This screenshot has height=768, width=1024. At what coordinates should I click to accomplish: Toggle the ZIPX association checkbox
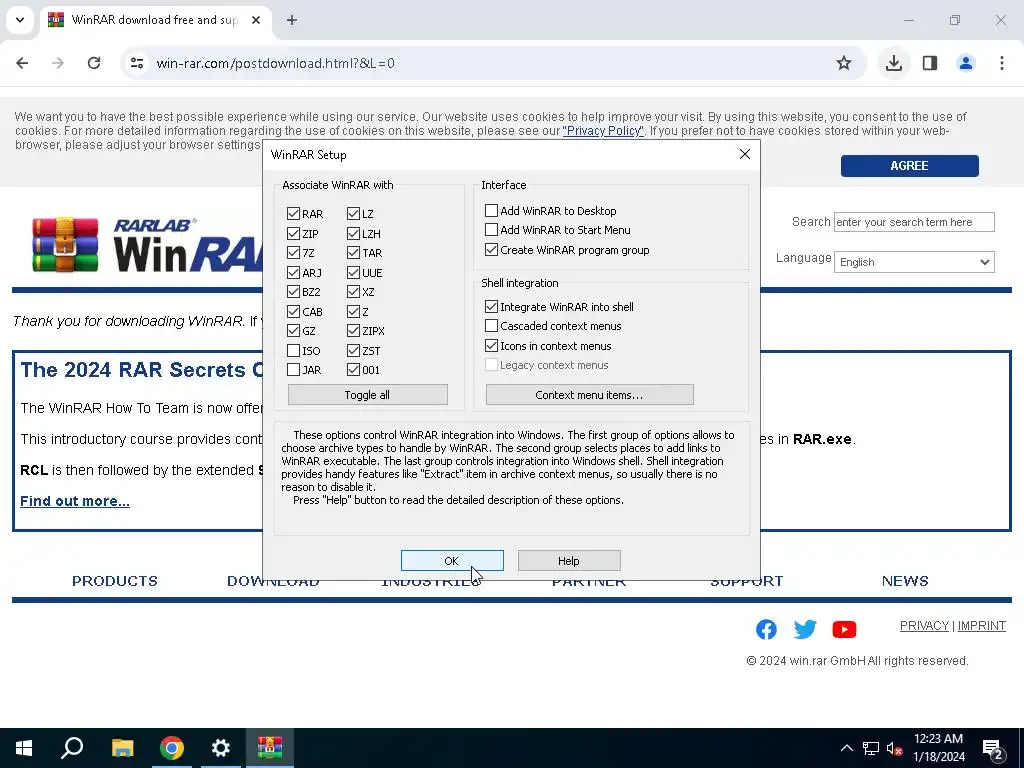point(353,331)
